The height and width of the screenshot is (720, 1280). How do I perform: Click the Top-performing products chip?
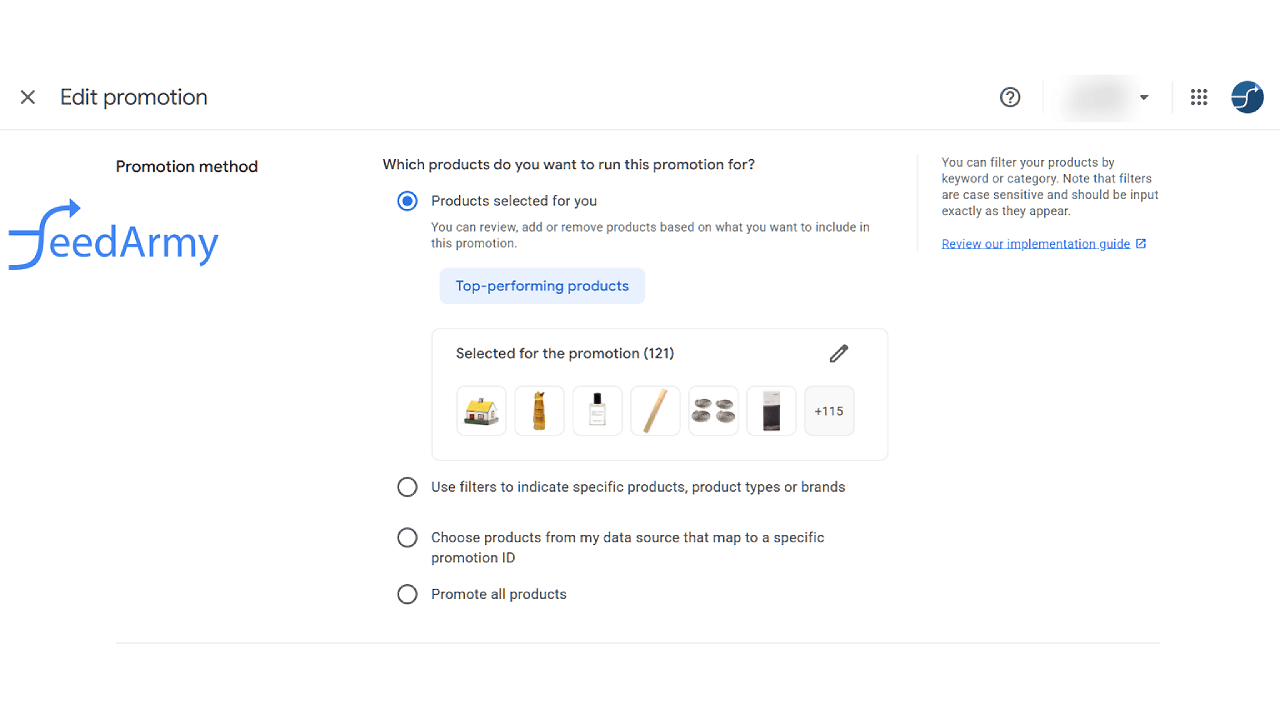coord(542,286)
